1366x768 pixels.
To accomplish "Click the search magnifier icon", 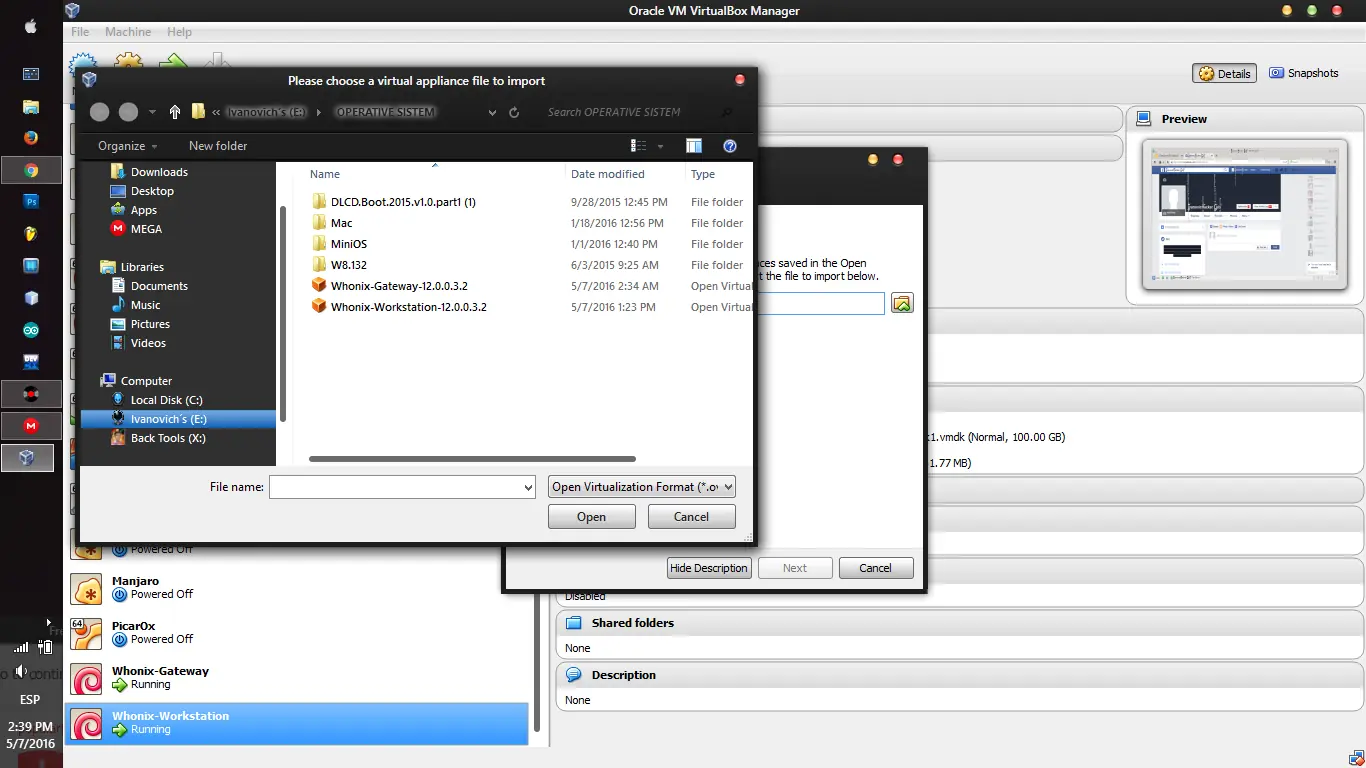I will pyautogui.click(x=727, y=112).
